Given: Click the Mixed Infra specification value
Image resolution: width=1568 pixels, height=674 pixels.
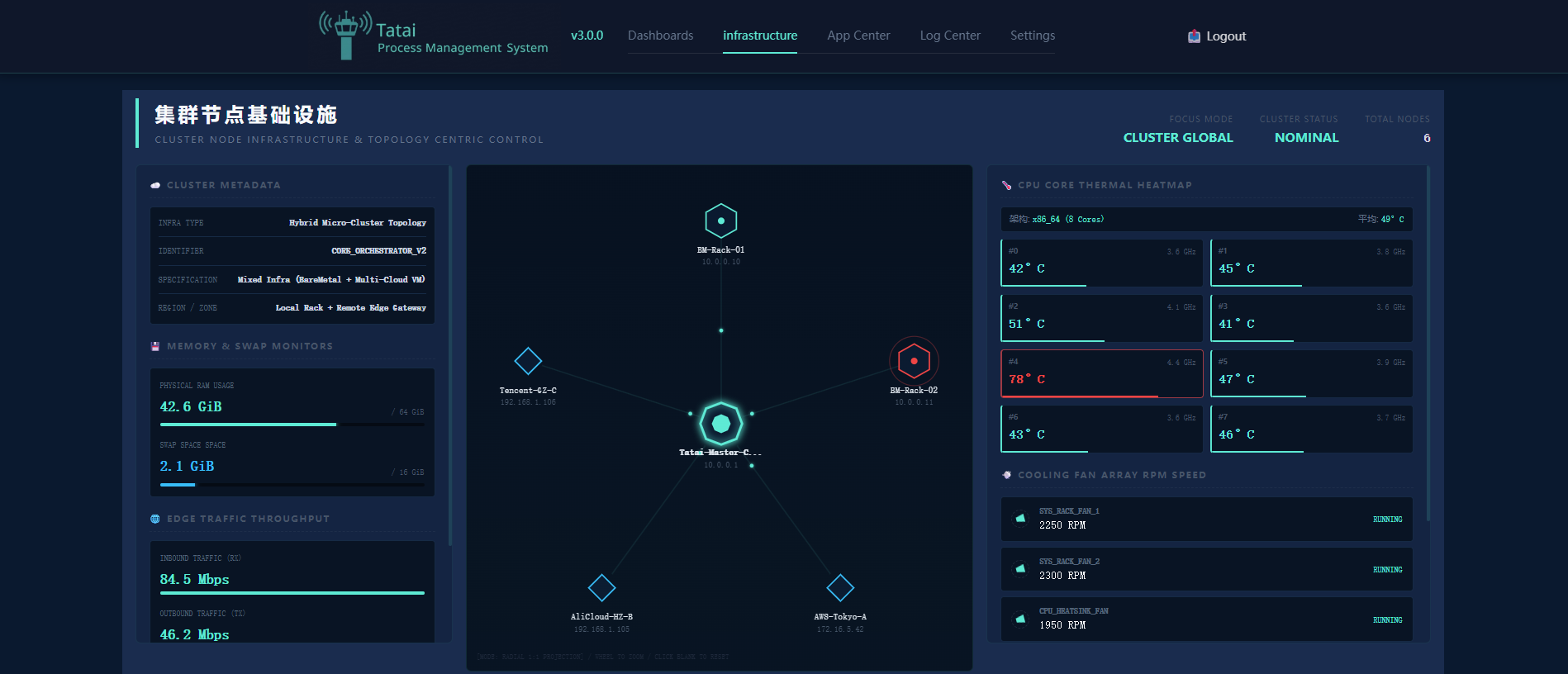Looking at the screenshot, I should pos(332,280).
